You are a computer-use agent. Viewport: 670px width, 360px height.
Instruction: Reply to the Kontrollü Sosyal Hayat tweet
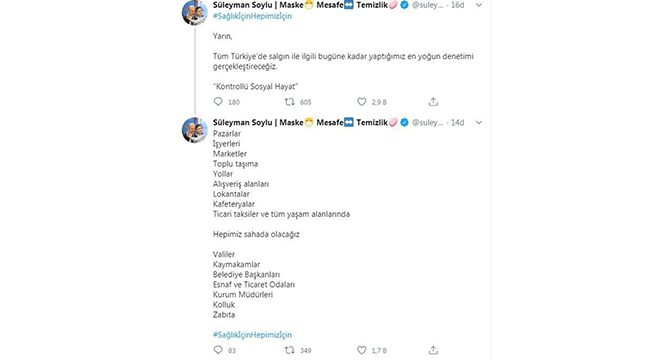click(x=218, y=102)
